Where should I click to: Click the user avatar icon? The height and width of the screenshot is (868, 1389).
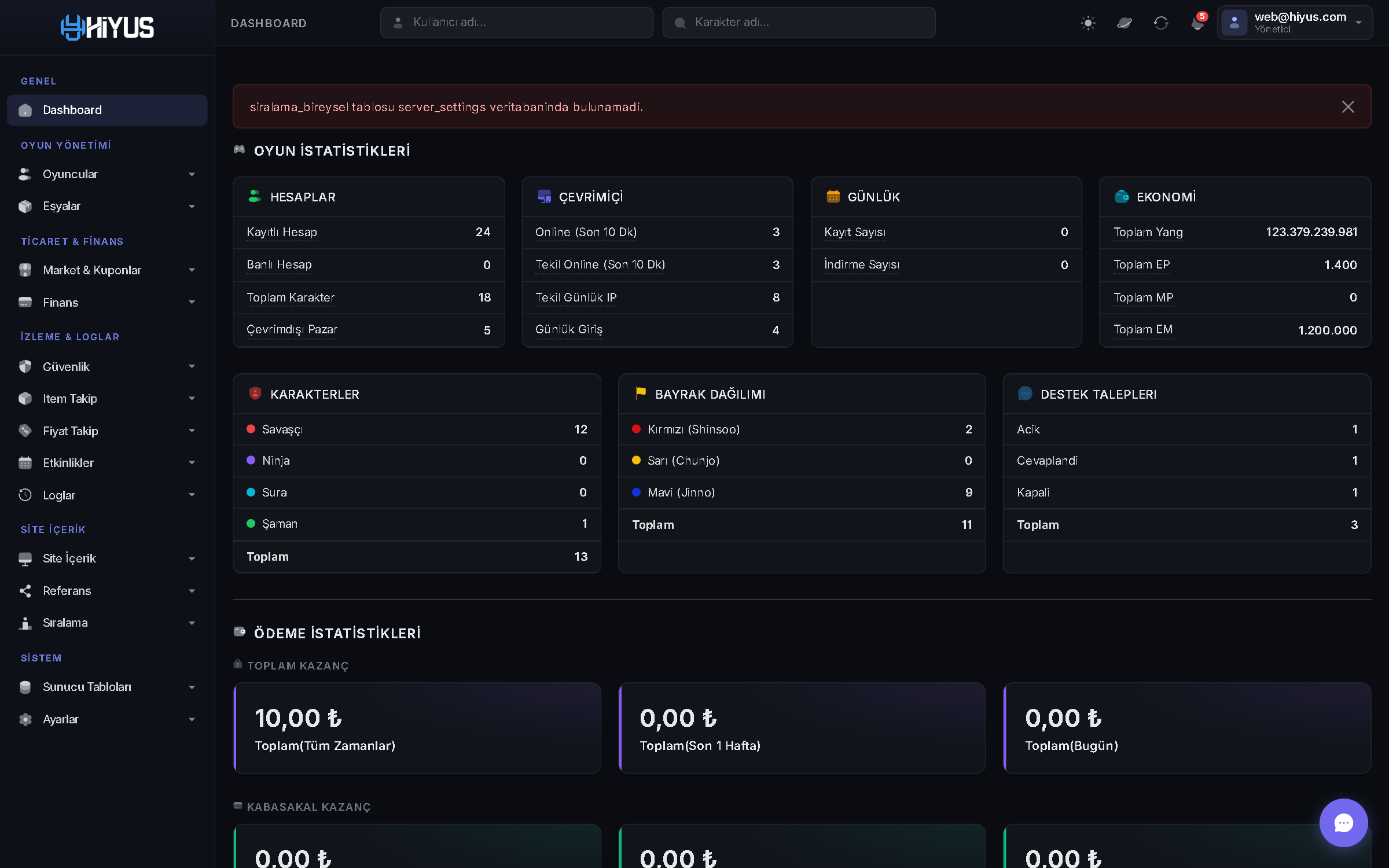[1234, 23]
